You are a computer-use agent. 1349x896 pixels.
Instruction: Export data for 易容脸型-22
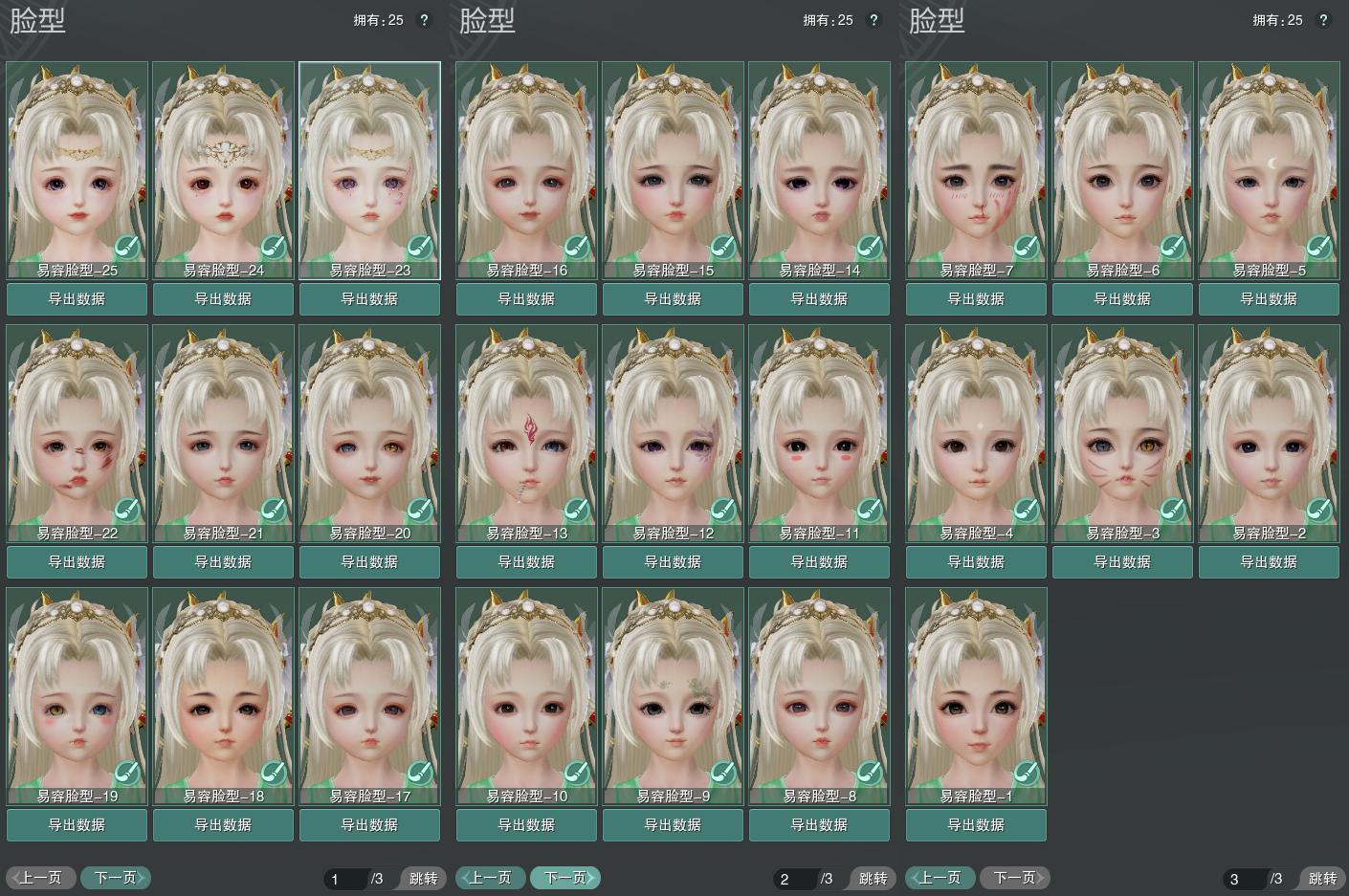click(x=77, y=562)
